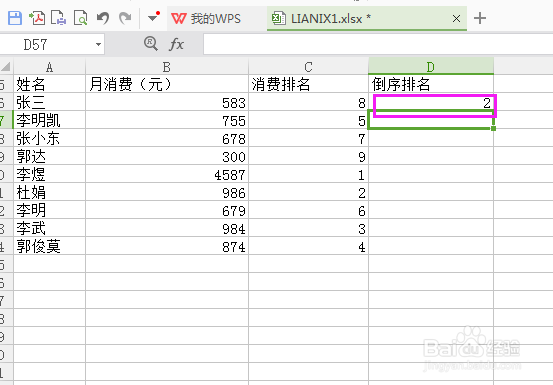Click the Save icon in toolbar
The image size is (553, 385).
pyautogui.click(x=15, y=18)
